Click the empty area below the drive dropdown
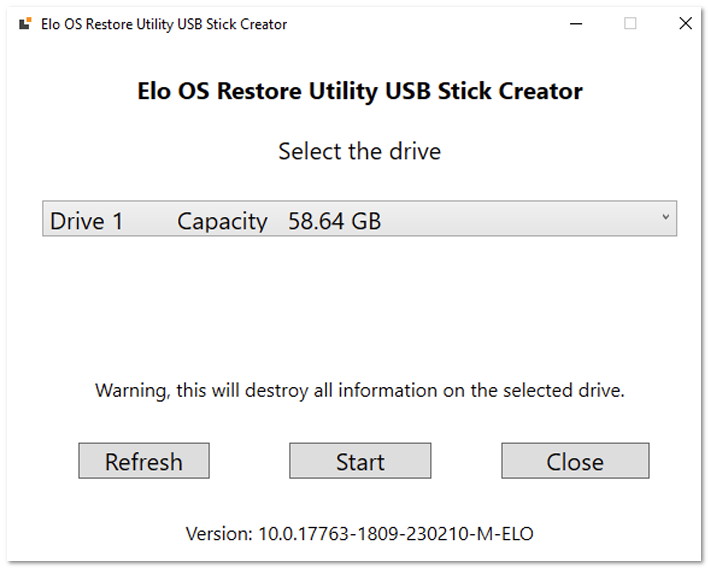This screenshot has width=708, height=568. 359,307
